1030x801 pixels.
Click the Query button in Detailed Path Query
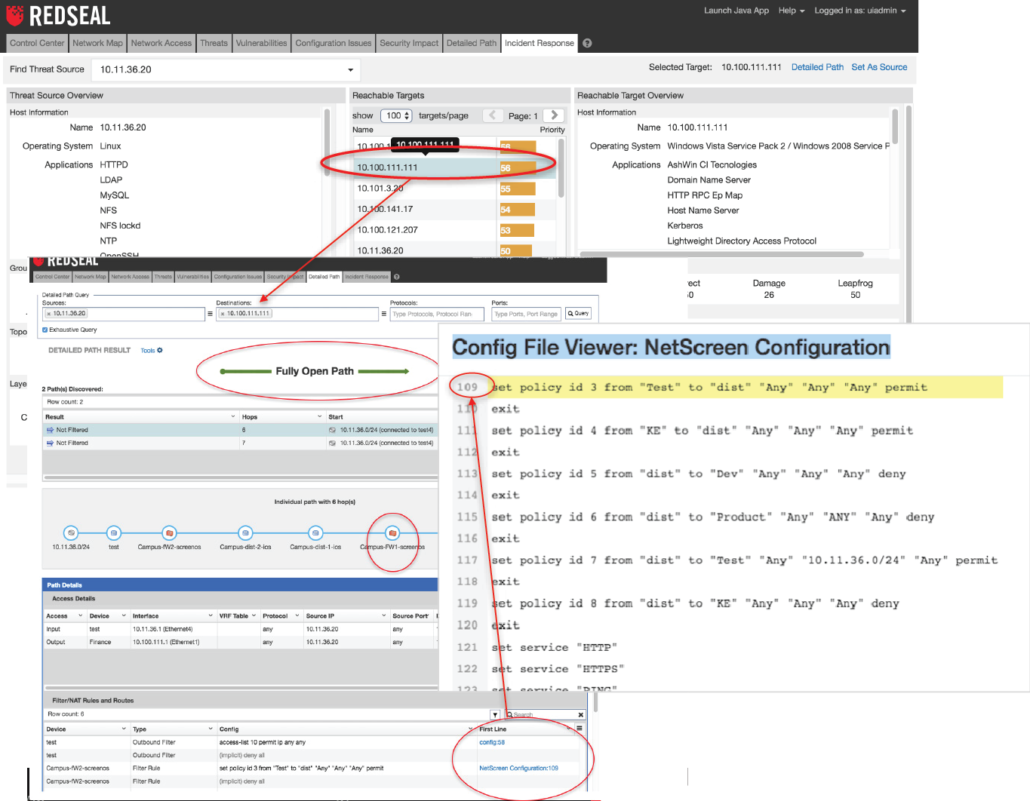pos(578,313)
